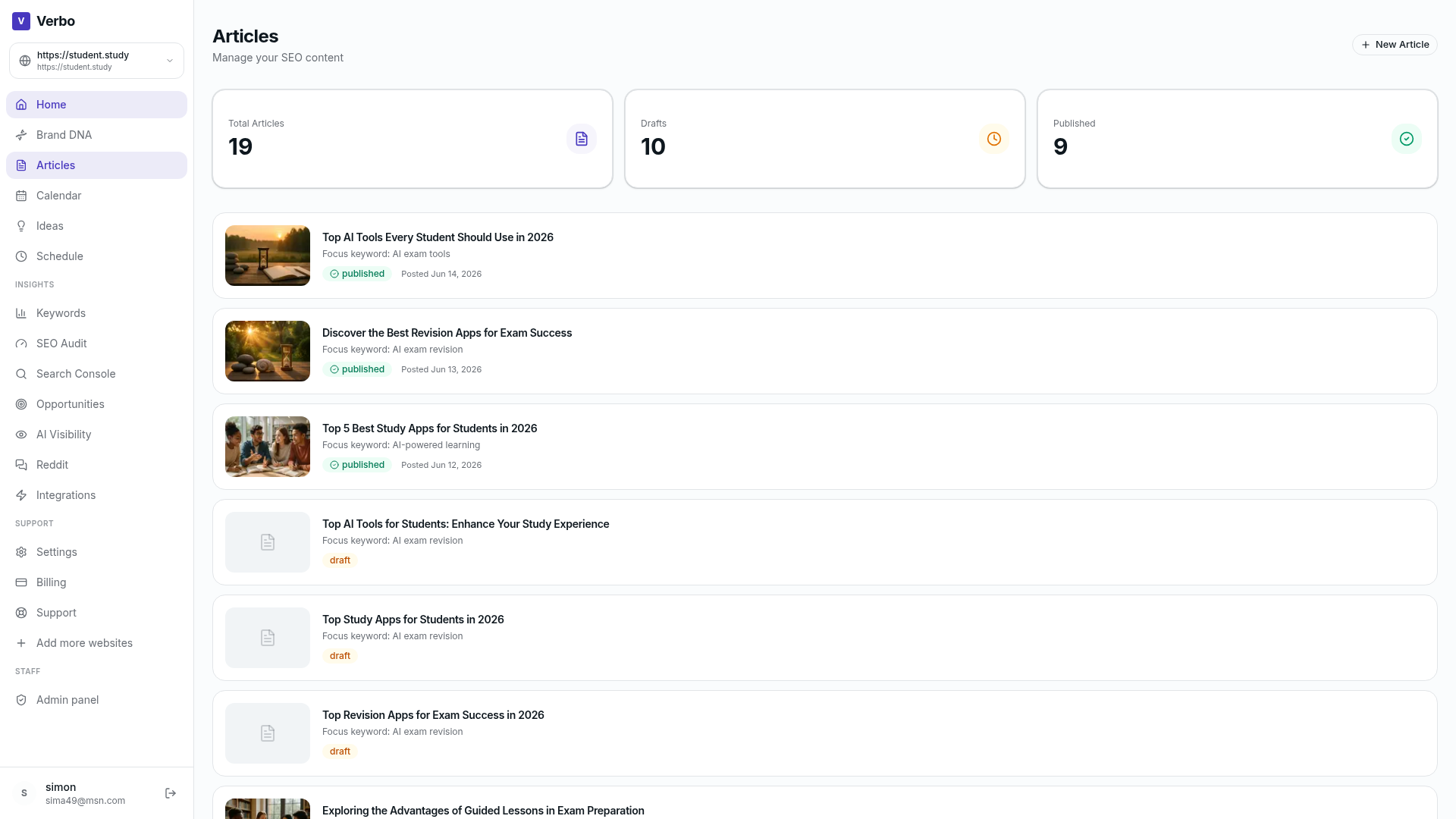Click the Schedule clock icon
The height and width of the screenshot is (819, 1456).
click(x=21, y=256)
